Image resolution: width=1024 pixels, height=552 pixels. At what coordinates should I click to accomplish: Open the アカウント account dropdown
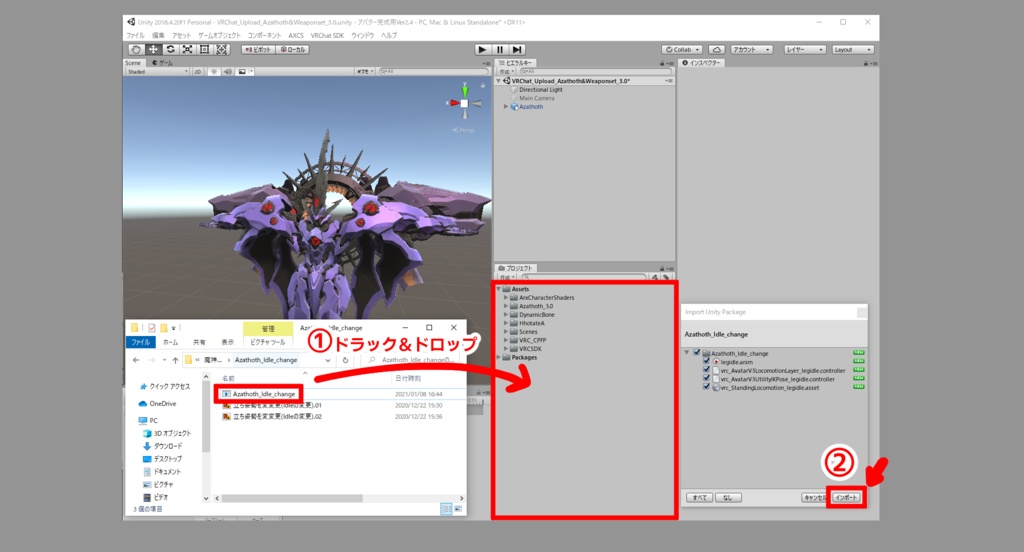751,50
